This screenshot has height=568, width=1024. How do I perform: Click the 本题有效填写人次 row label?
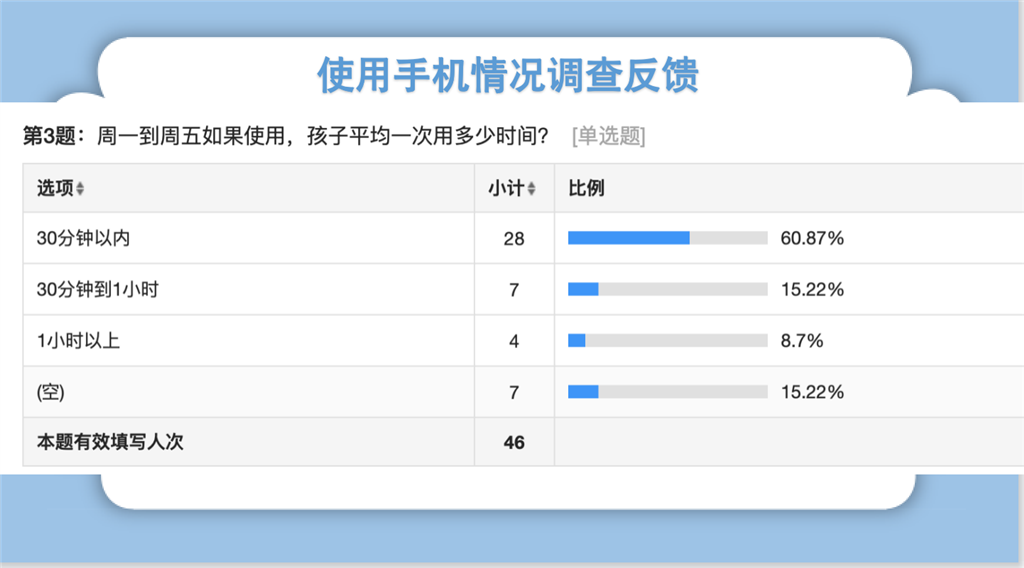click(110, 442)
